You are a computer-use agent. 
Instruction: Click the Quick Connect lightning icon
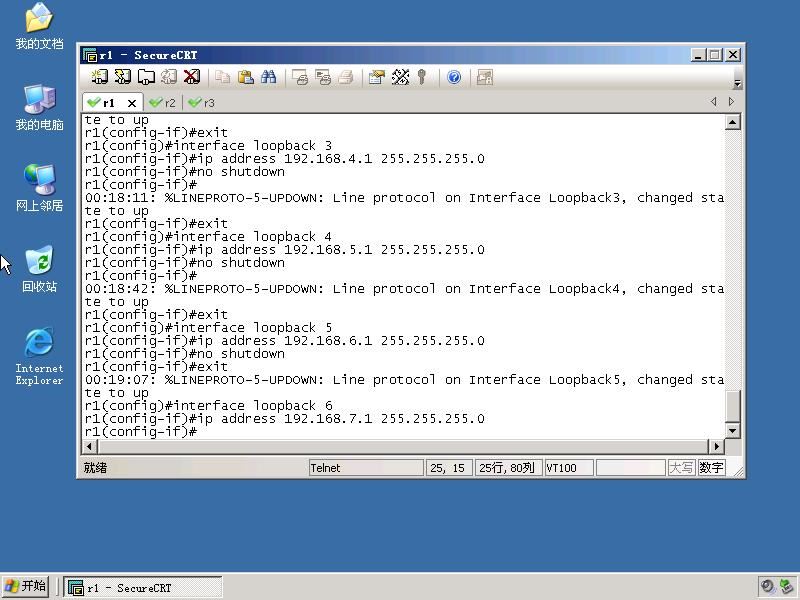(x=122, y=77)
